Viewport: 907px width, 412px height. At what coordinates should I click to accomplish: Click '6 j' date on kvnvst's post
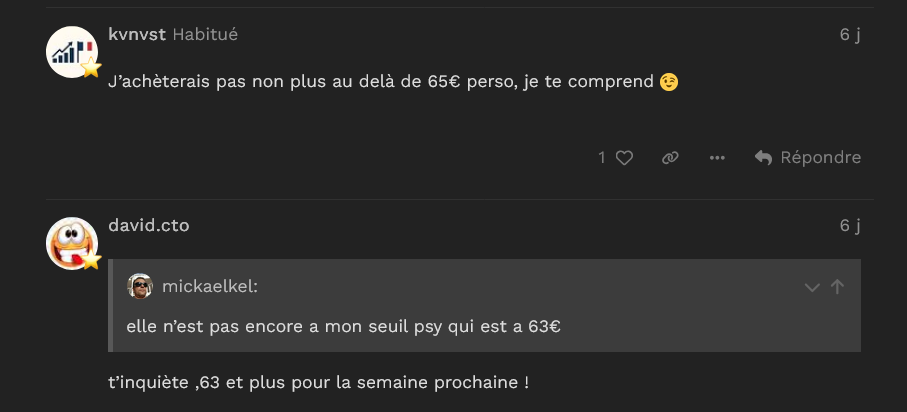849,34
